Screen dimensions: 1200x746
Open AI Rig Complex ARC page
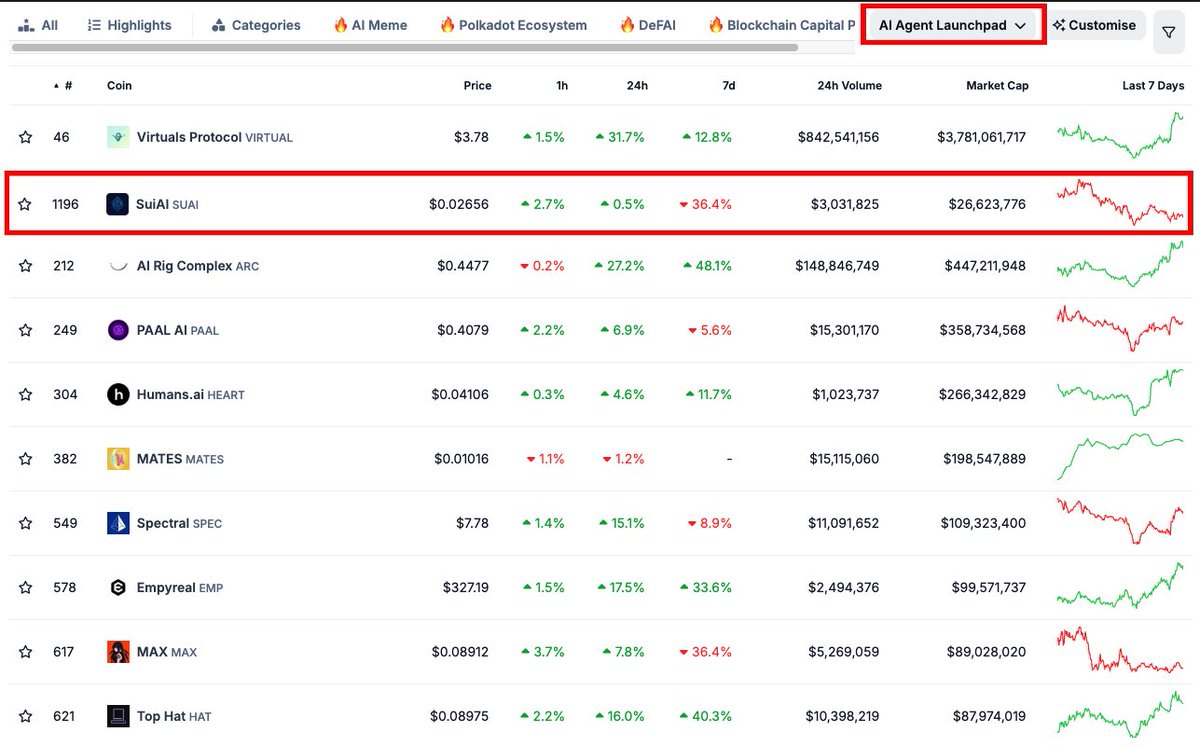tap(197, 266)
